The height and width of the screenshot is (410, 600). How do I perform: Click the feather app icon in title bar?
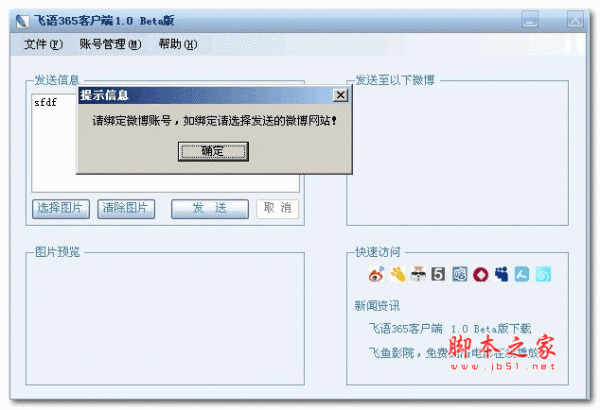23,21
